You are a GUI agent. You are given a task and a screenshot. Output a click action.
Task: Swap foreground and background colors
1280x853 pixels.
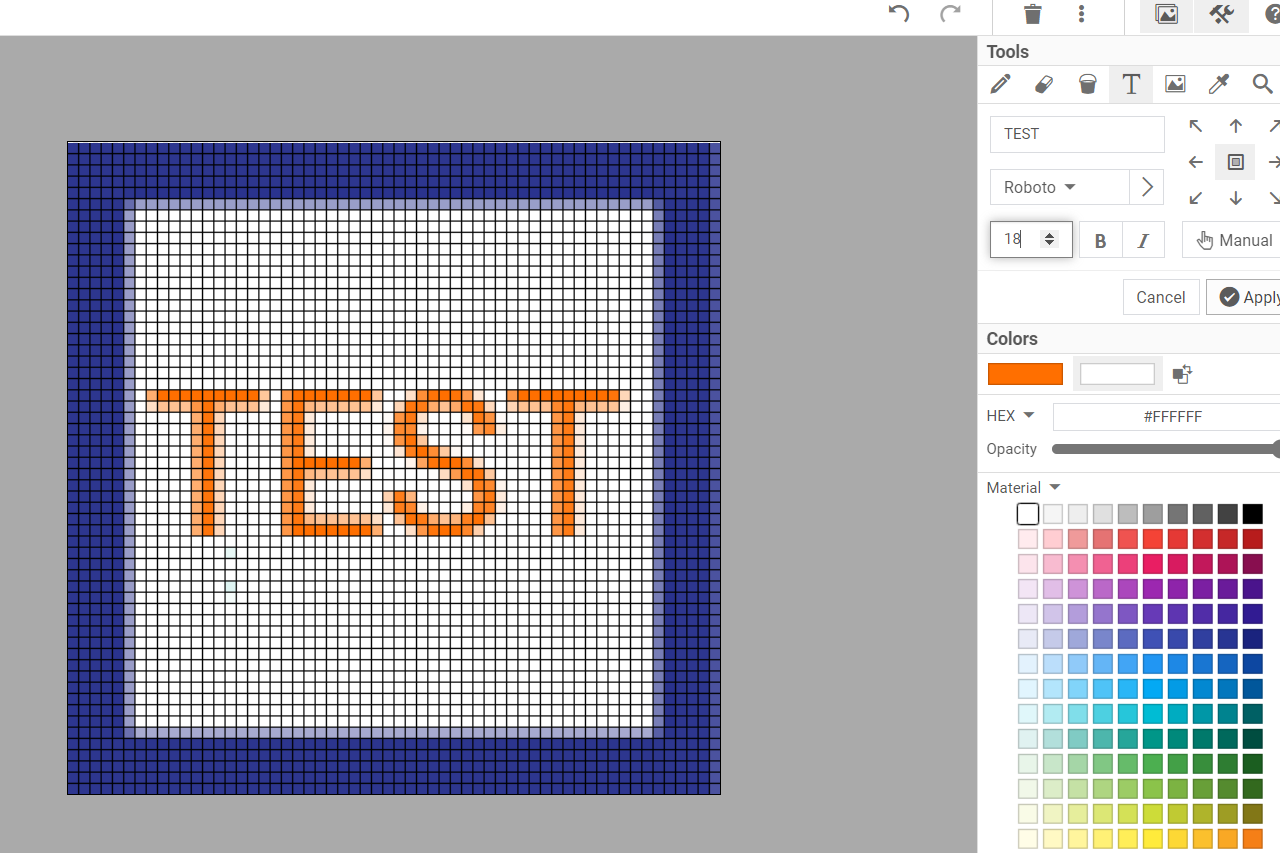click(x=1183, y=374)
